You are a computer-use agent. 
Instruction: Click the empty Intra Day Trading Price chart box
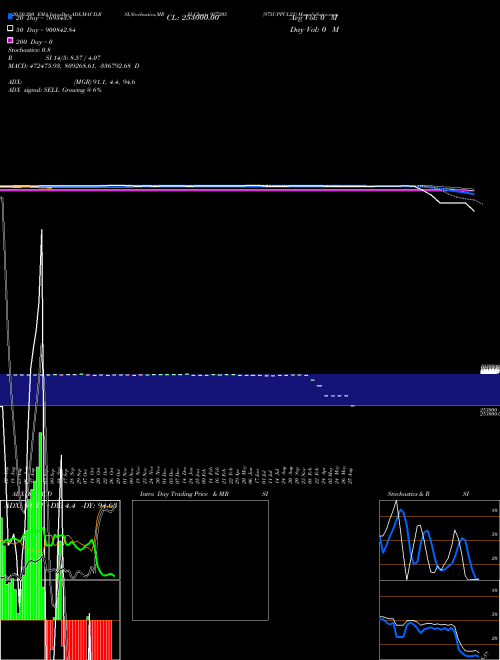(x=200, y=560)
